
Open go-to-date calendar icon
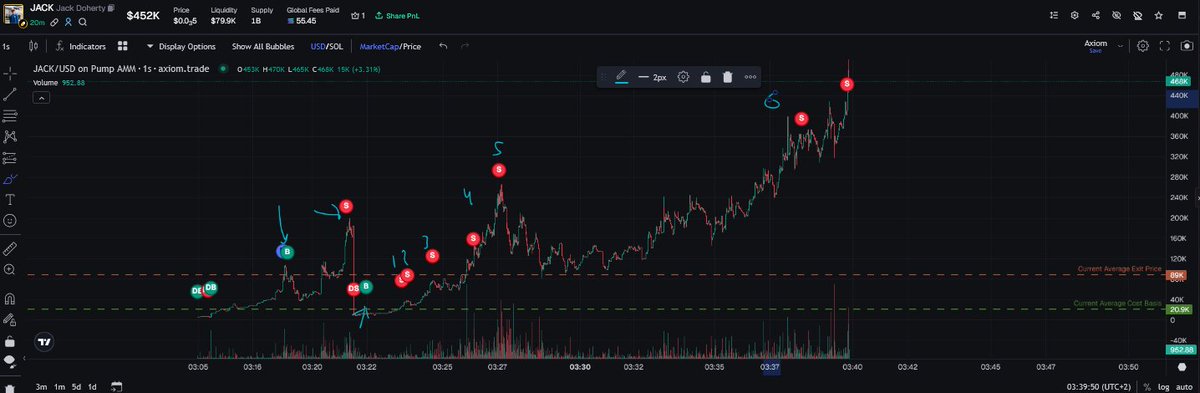pos(116,386)
